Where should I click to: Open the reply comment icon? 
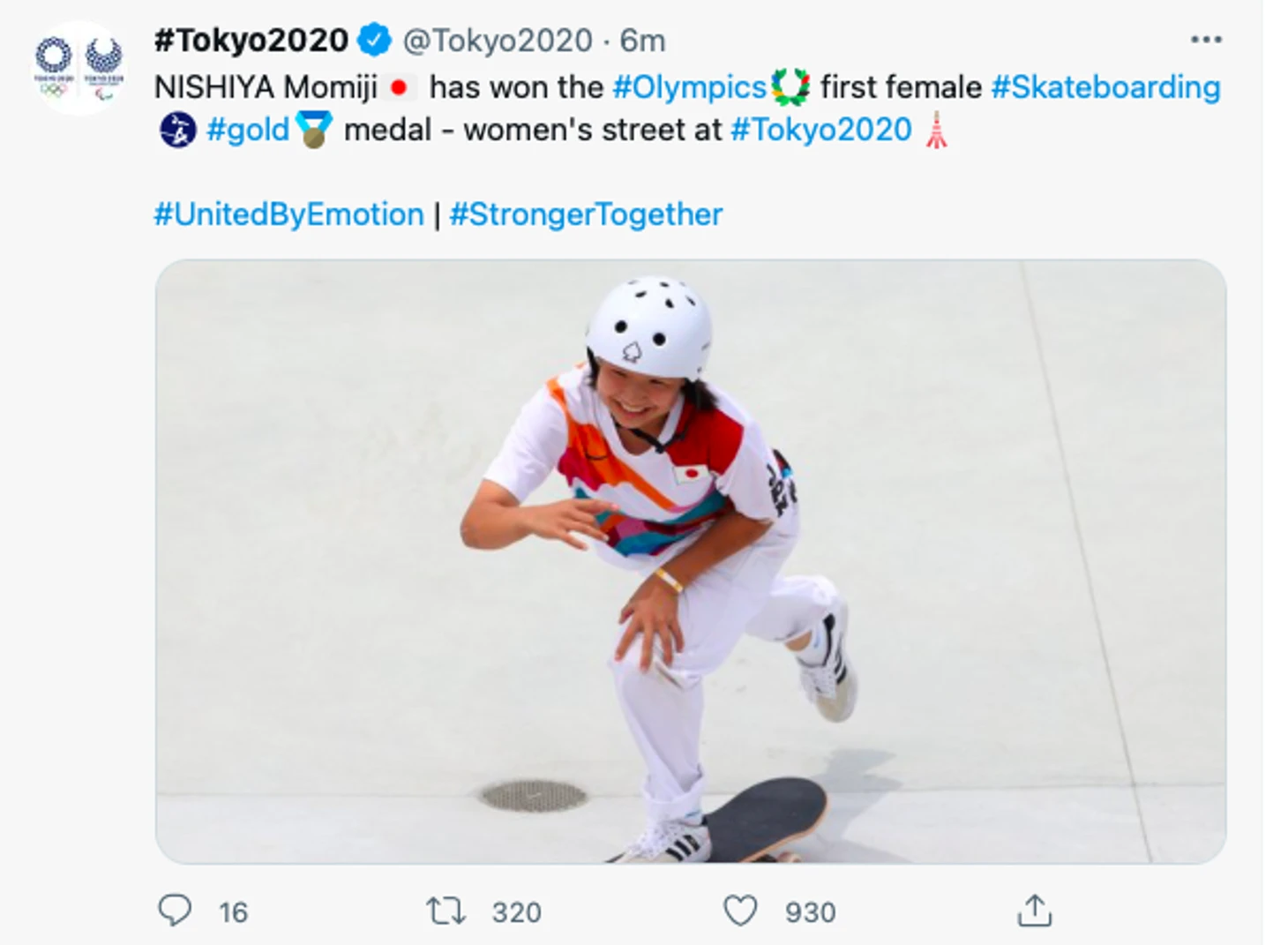point(175,911)
